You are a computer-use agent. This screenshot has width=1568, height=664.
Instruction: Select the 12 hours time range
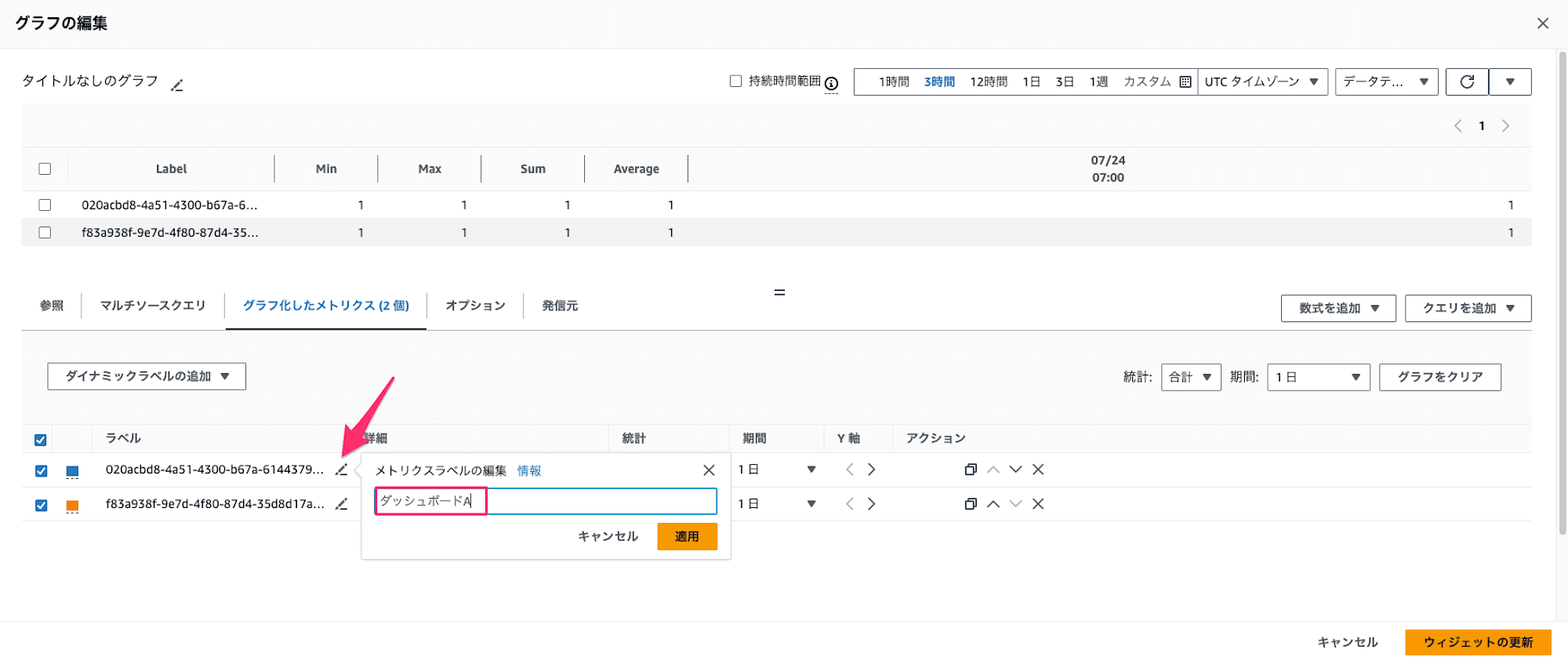(x=989, y=82)
